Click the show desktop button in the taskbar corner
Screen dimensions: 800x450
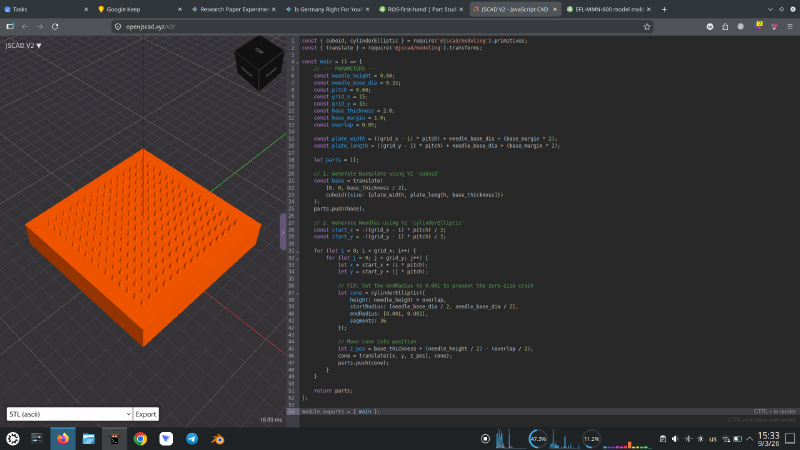[790, 439]
